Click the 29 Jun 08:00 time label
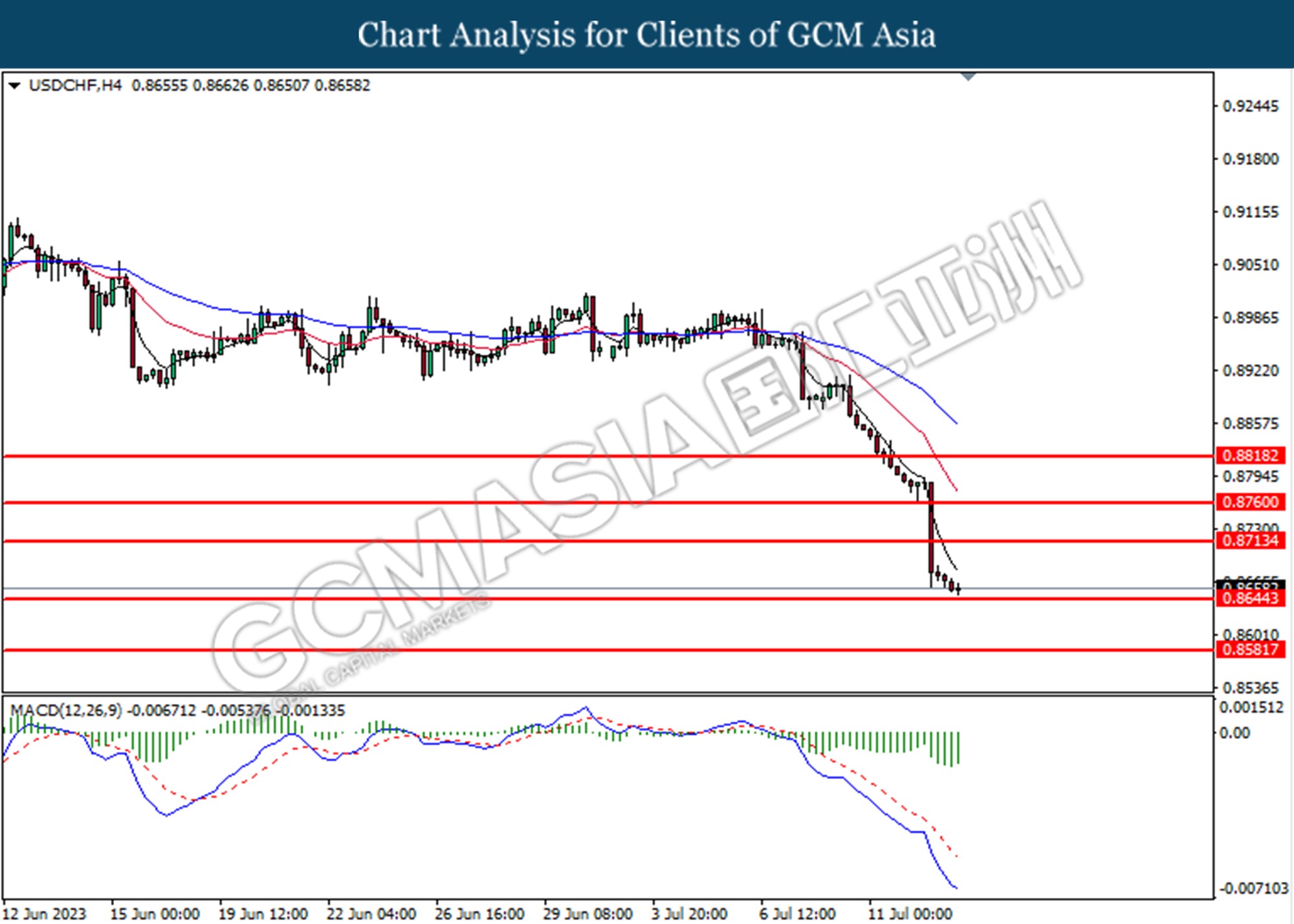This screenshot has height=924, width=1294. coord(587,914)
